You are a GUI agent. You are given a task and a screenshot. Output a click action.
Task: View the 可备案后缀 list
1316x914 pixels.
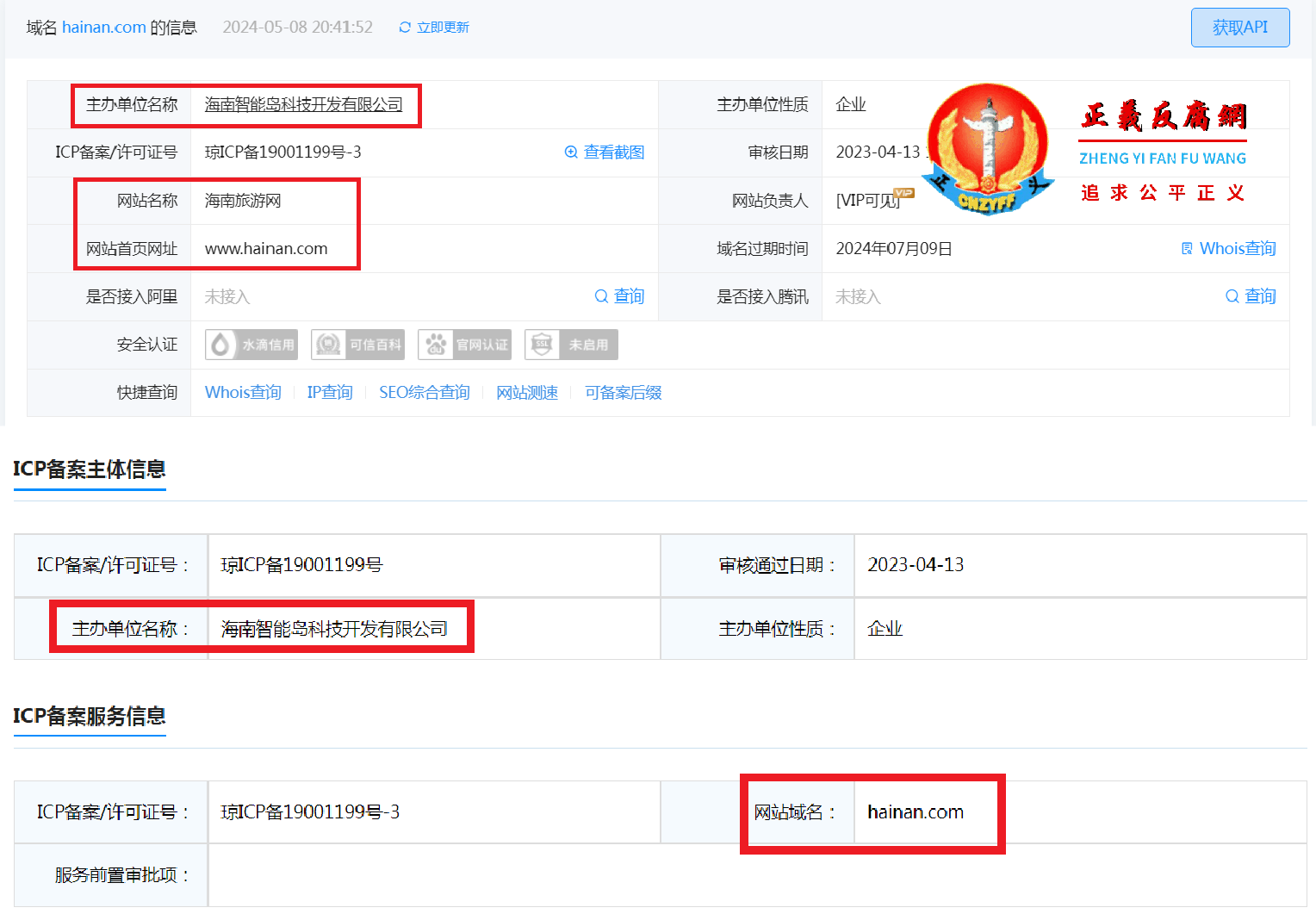point(622,393)
